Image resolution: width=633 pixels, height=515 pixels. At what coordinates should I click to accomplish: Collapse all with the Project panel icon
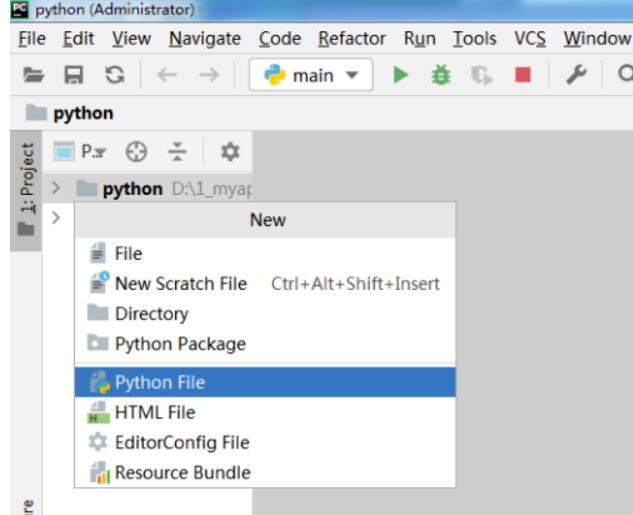[x=177, y=152]
